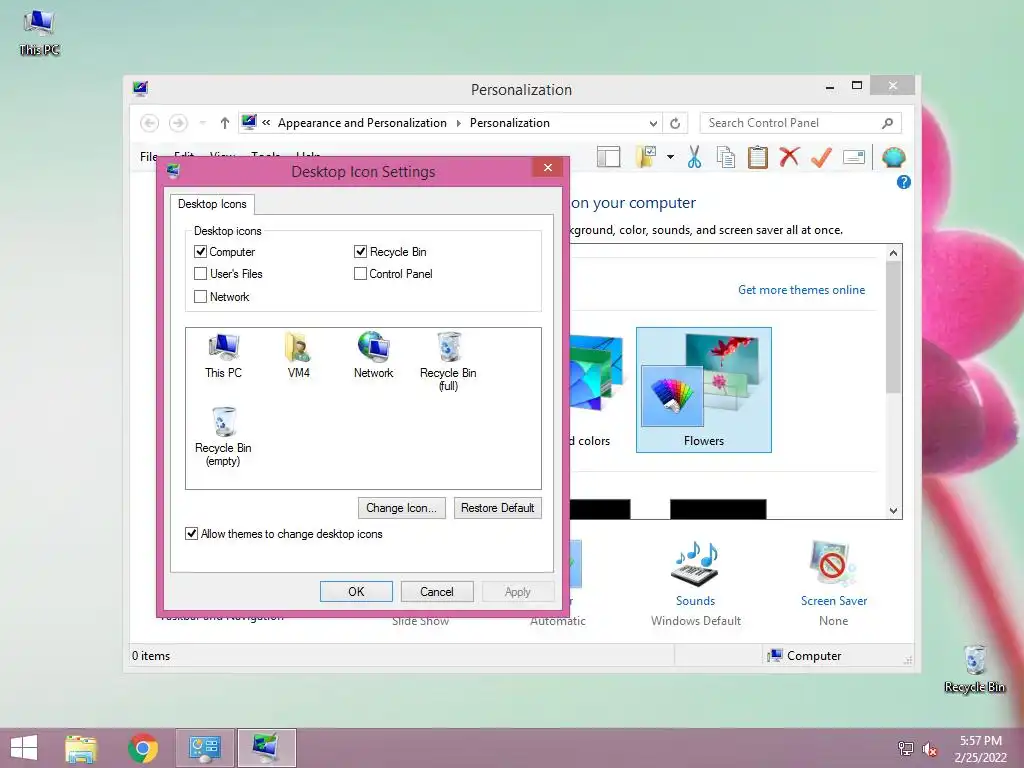Open the File menu in Personalization window
The height and width of the screenshot is (768, 1024).
[x=148, y=156]
